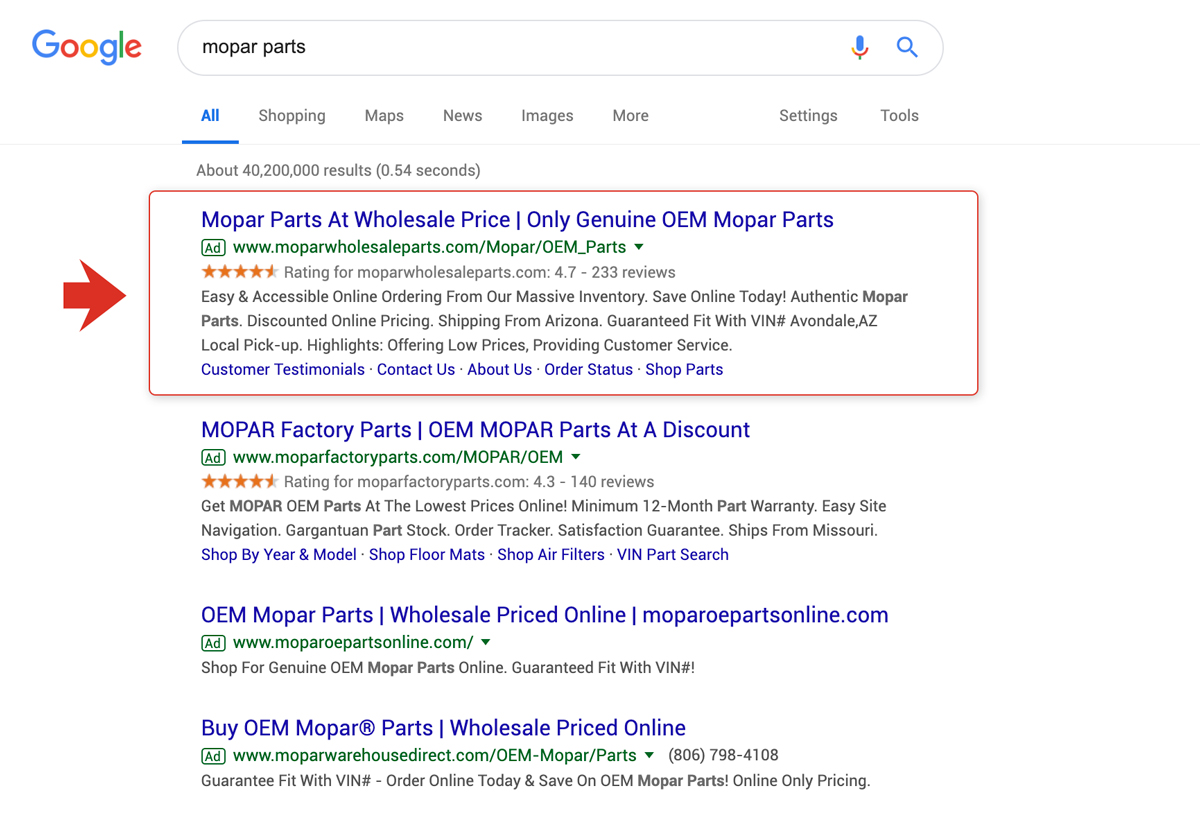Open search Tools
Image resolution: width=1200 pixels, height=819 pixels.
(x=899, y=116)
